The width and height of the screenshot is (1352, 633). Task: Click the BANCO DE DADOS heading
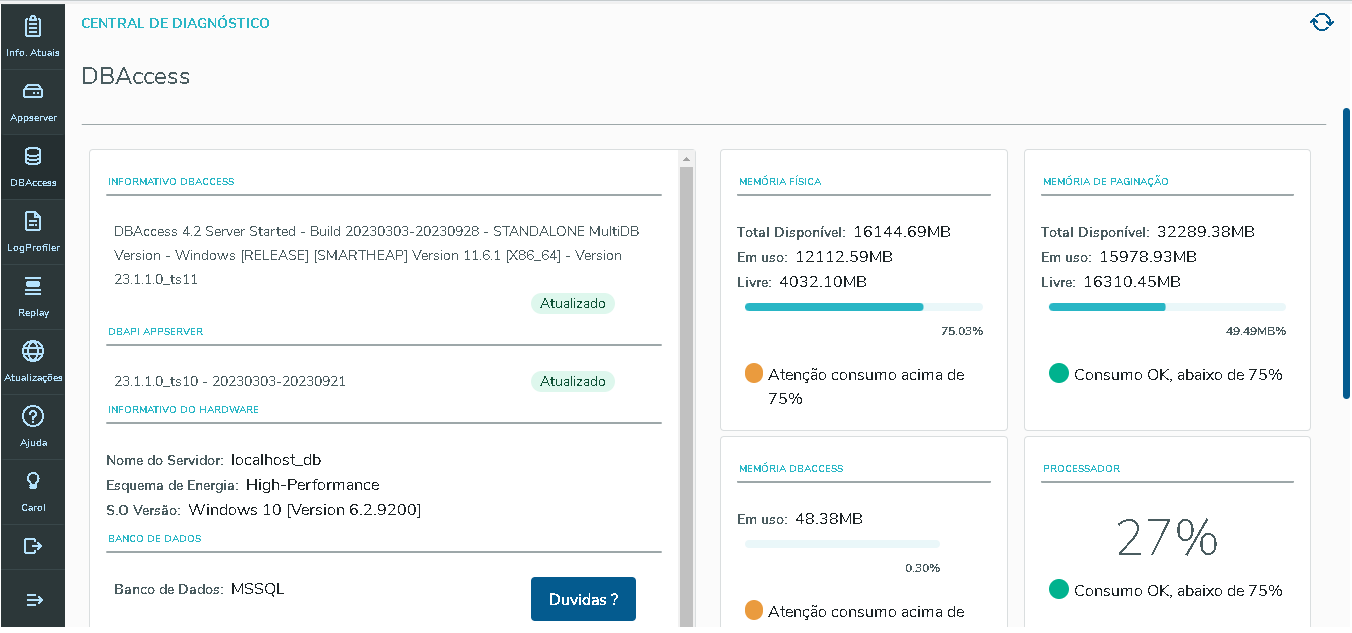[155, 538]
